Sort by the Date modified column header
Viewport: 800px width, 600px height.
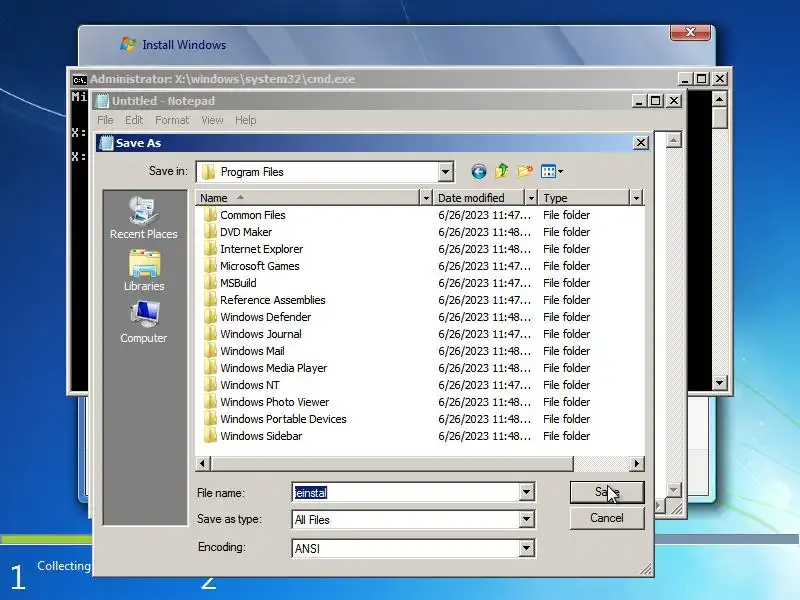pos(479,198)
